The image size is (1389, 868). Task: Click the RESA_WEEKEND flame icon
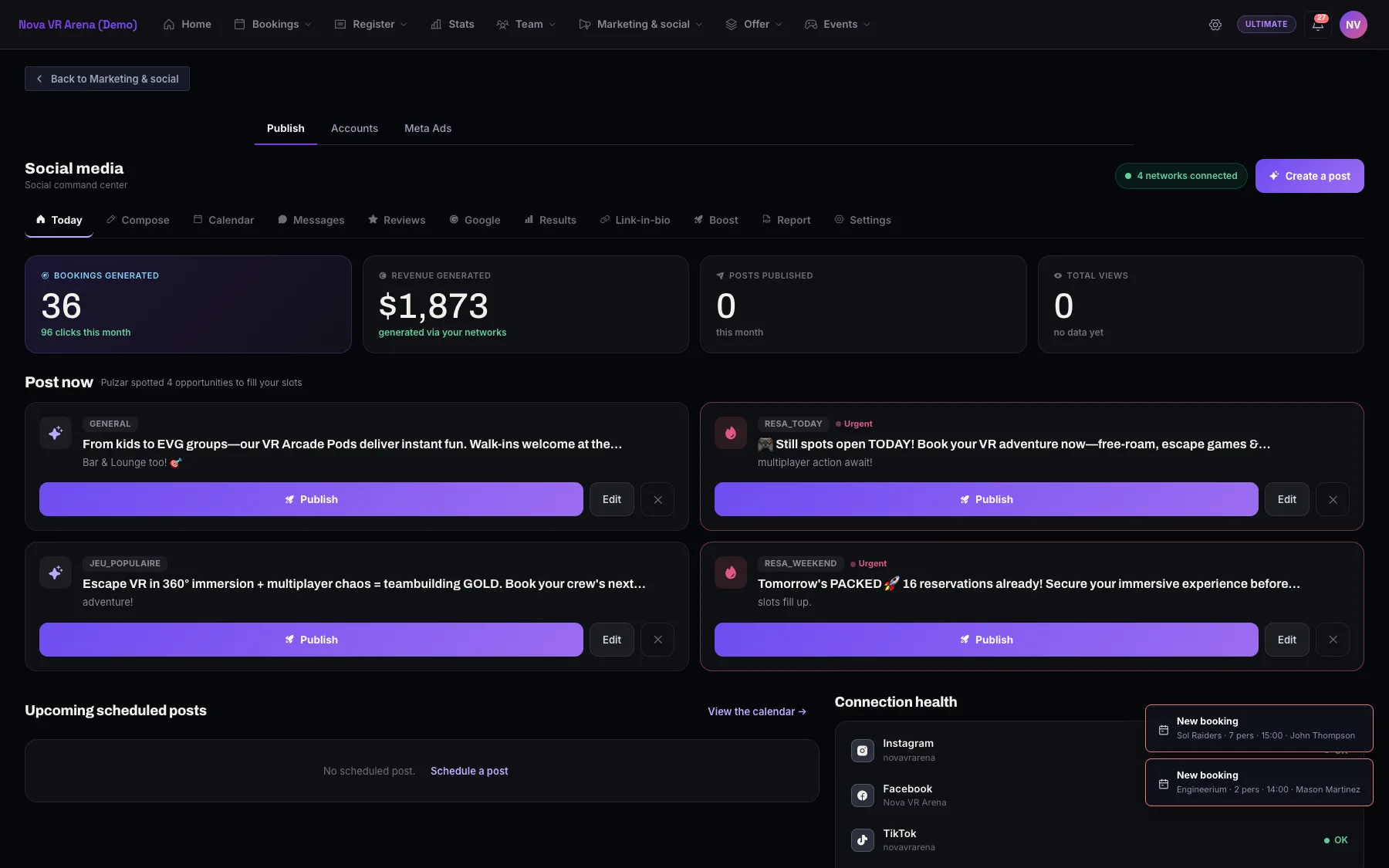coord(731,572)
